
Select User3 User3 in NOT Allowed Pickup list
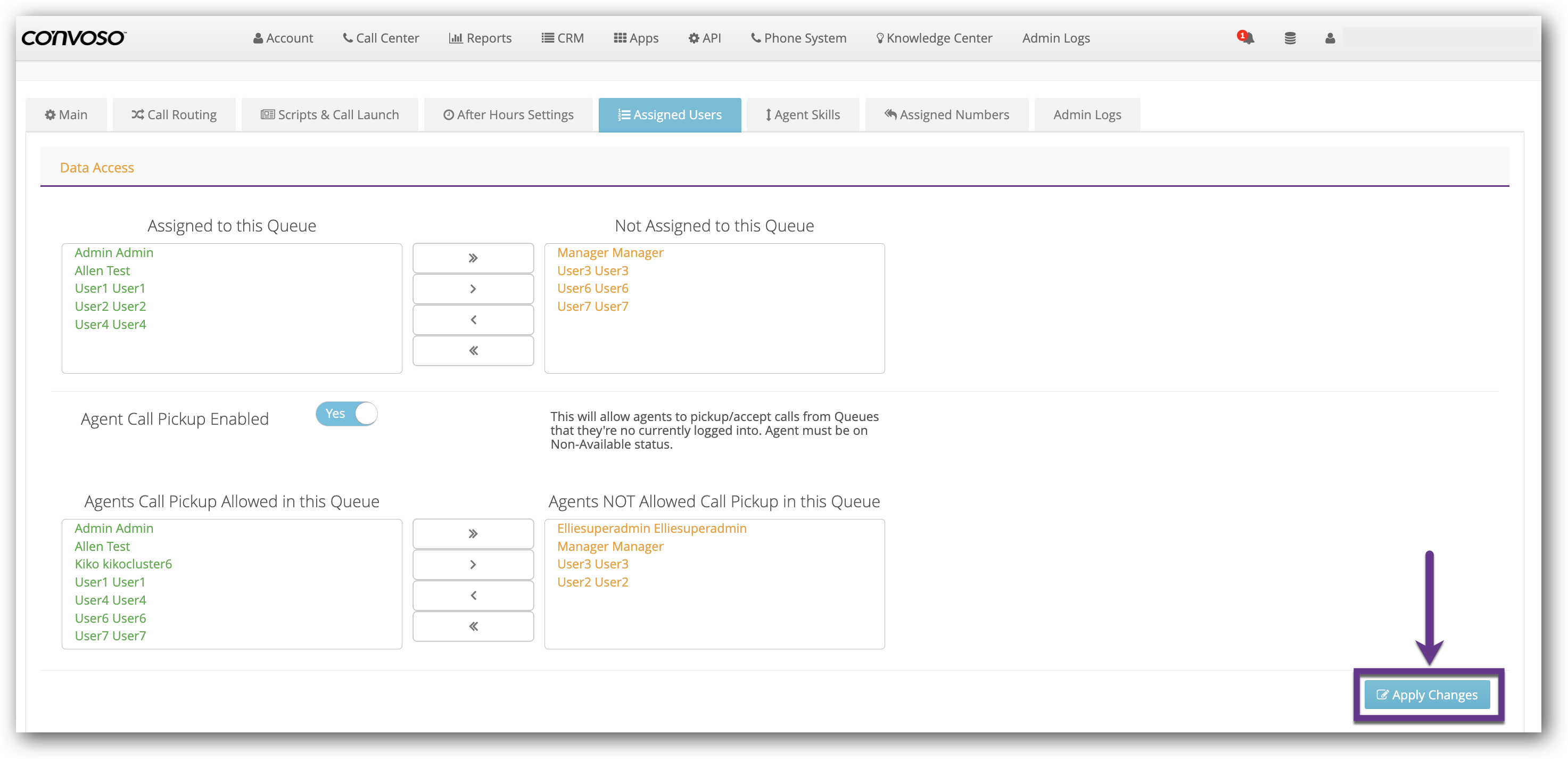593,564
